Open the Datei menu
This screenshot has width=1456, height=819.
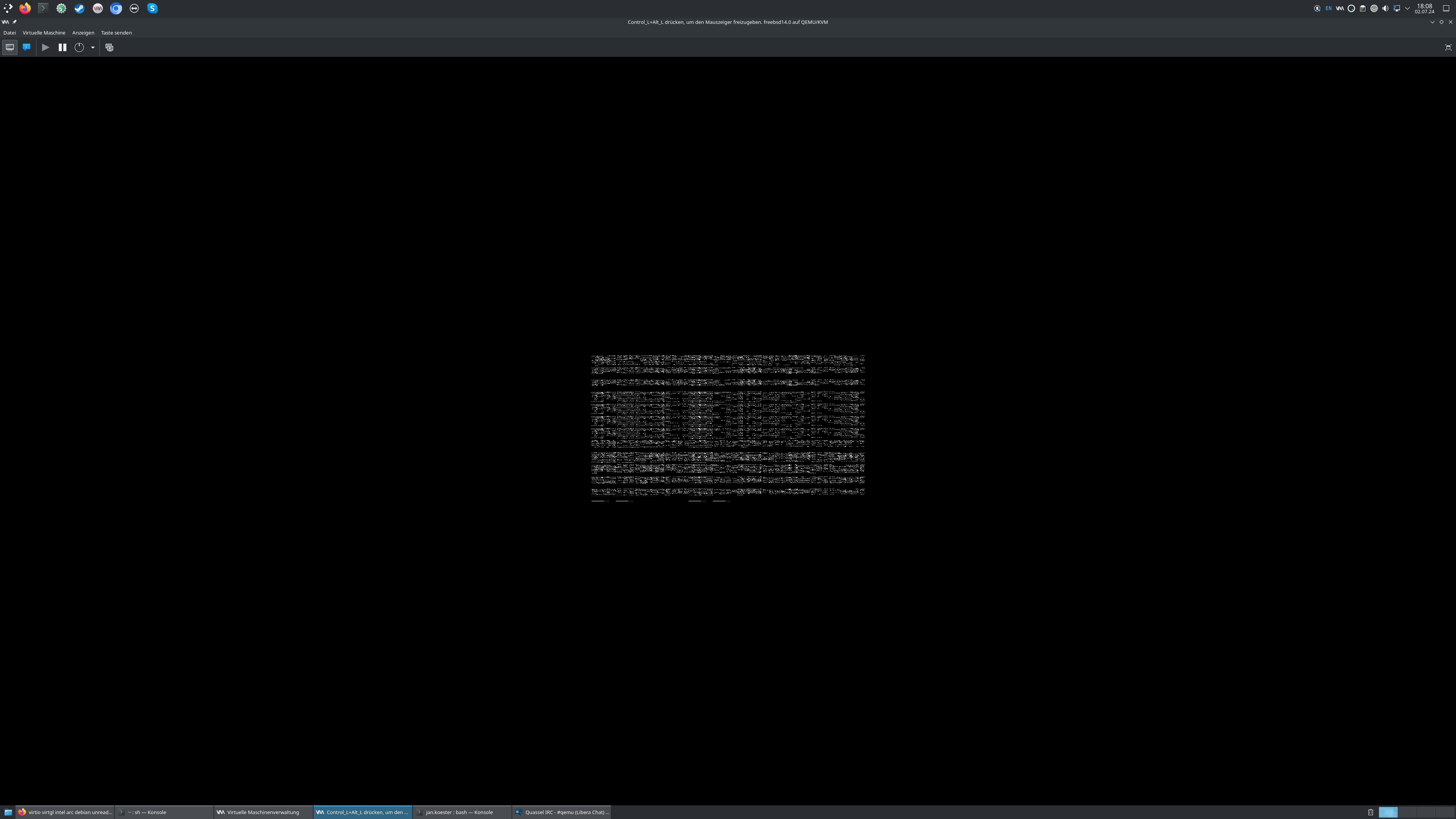tap(9, 33)
